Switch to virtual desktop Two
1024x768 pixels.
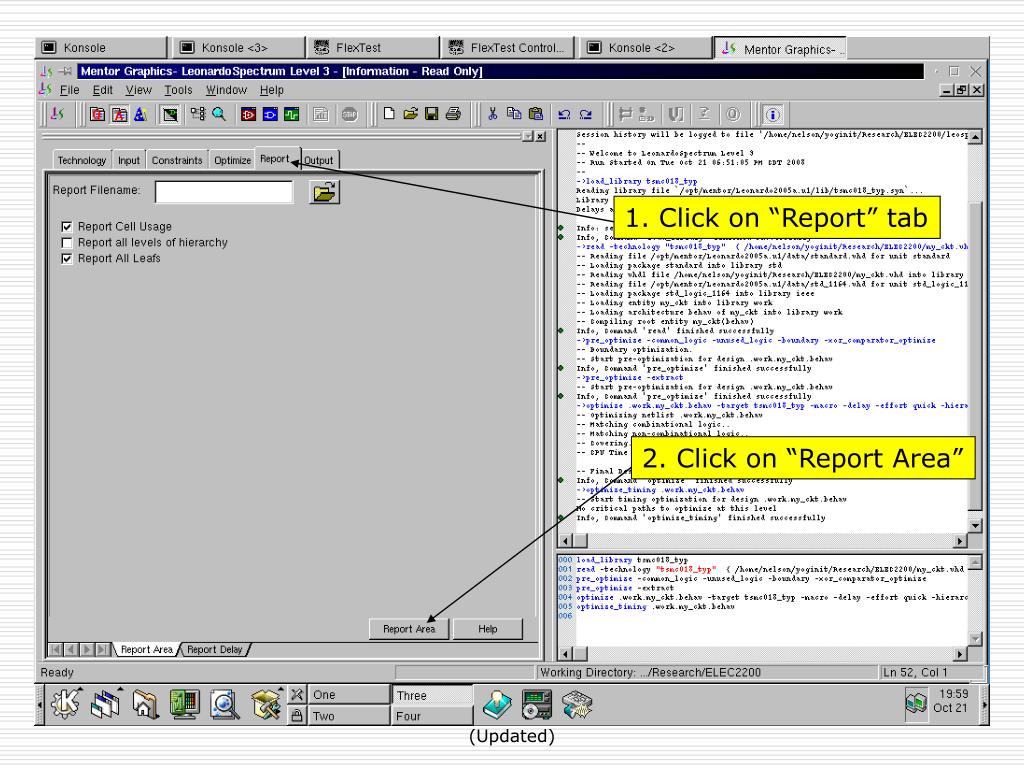[347, 716]
